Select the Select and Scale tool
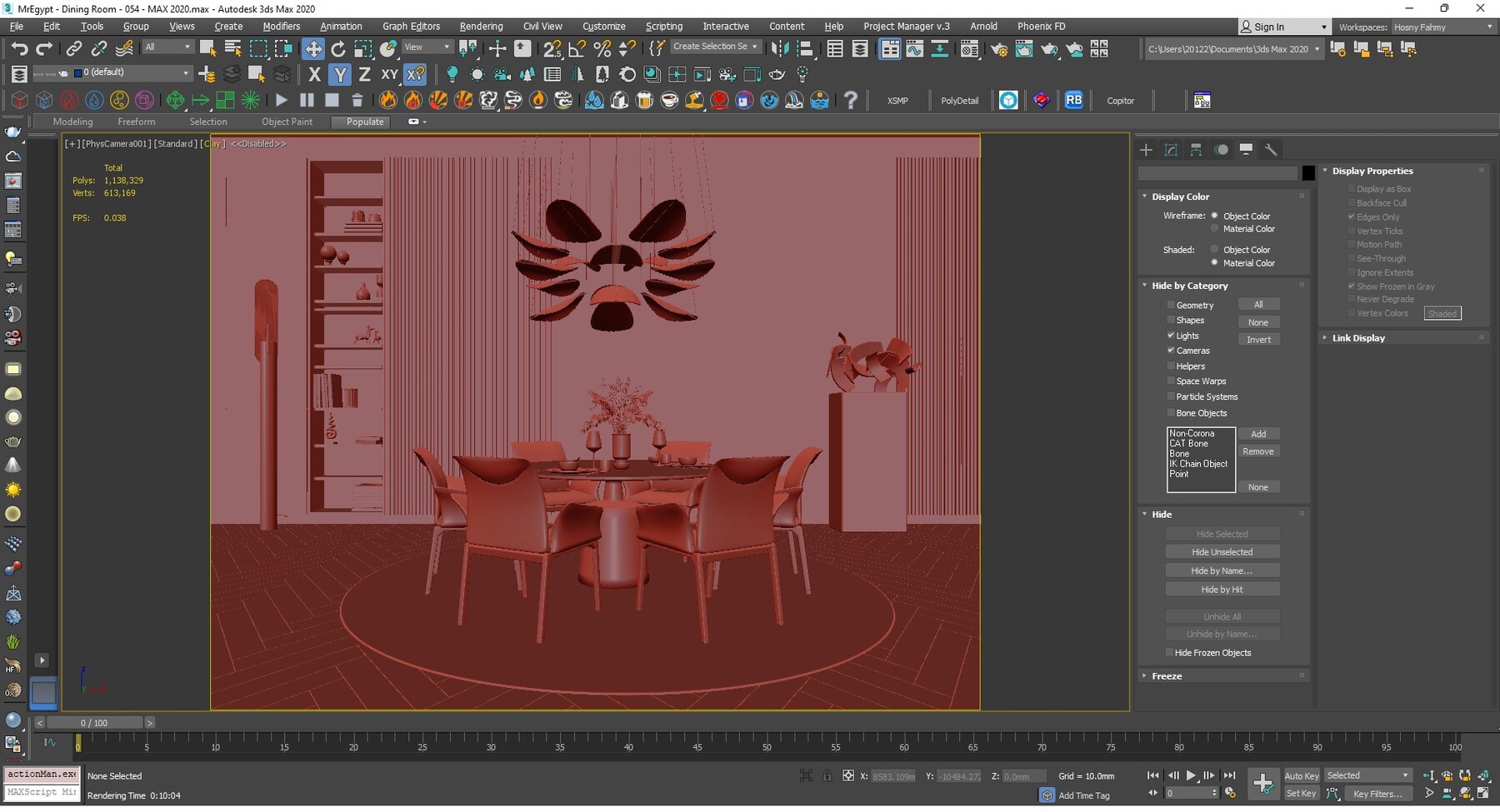The width and height of the screenshot is (1500, 812). pyautogui.click(x=362, y=48)
